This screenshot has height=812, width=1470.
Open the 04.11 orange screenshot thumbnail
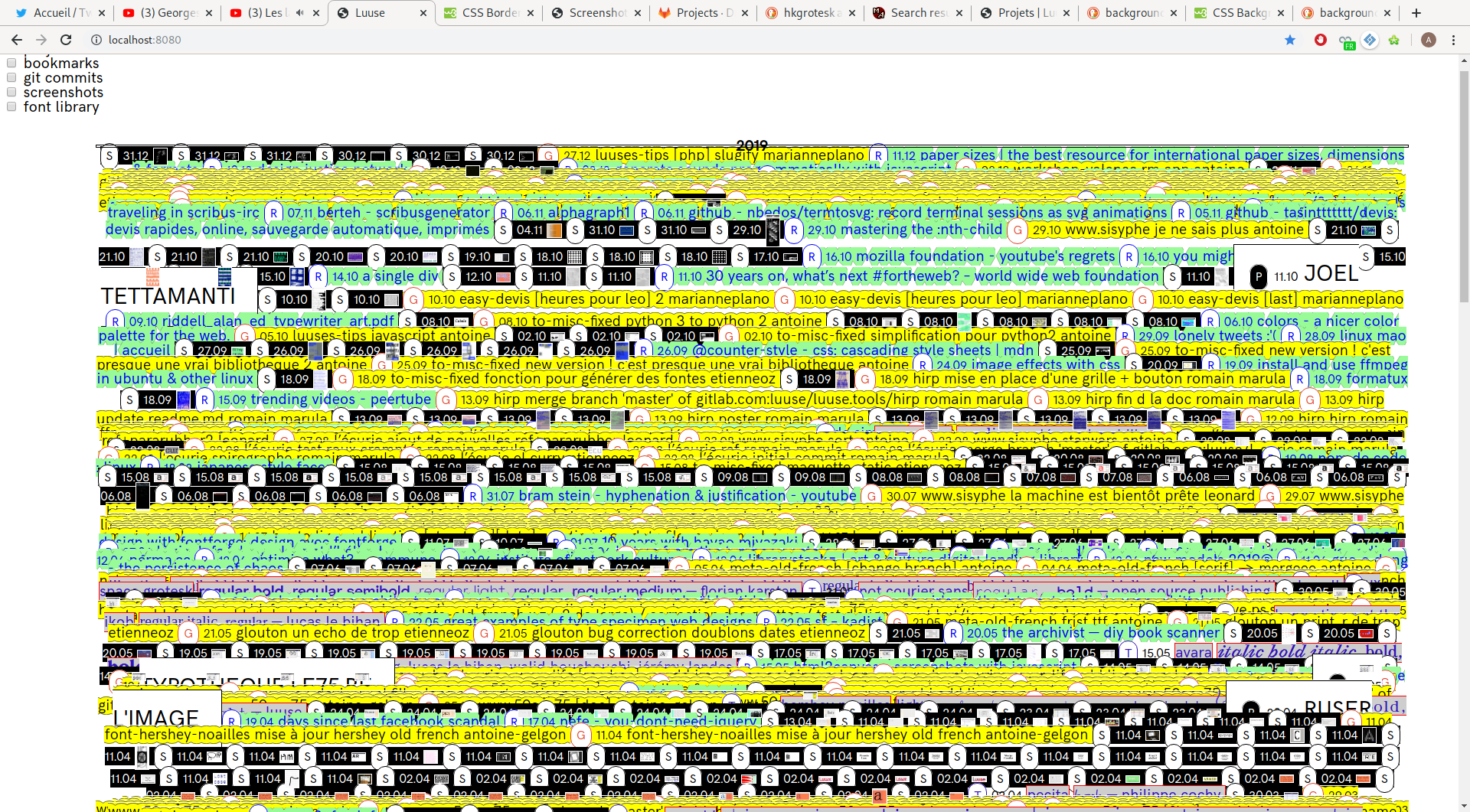554,230
